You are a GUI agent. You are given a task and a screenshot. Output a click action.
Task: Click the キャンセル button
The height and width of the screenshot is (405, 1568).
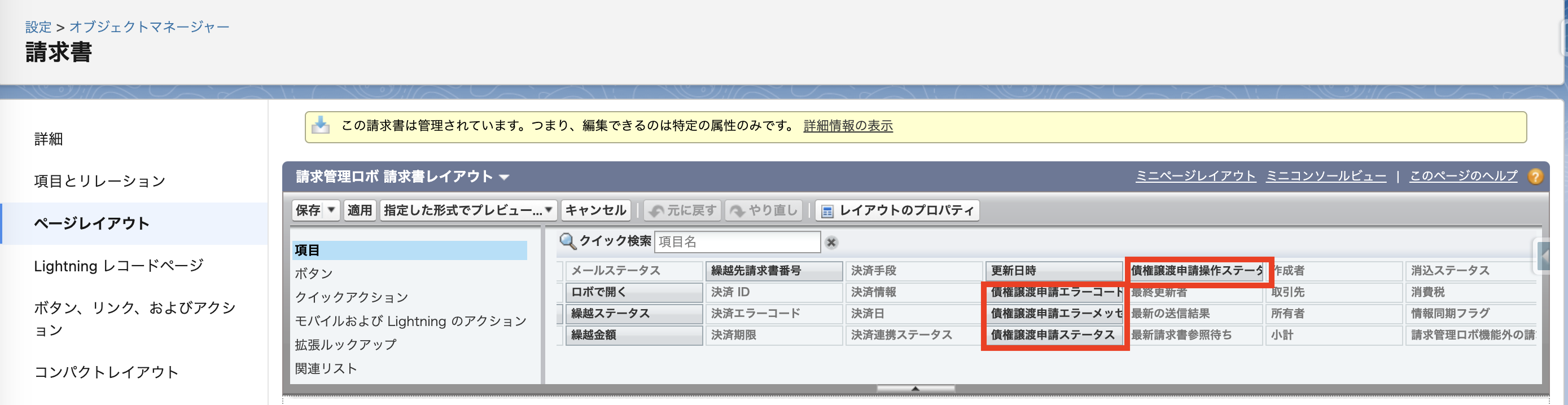(595, 210)
